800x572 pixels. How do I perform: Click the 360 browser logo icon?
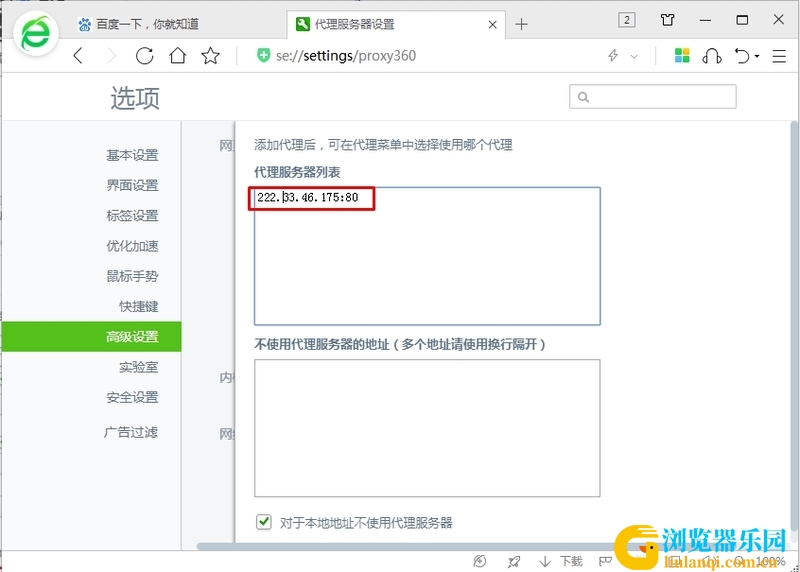click(35, 34)
